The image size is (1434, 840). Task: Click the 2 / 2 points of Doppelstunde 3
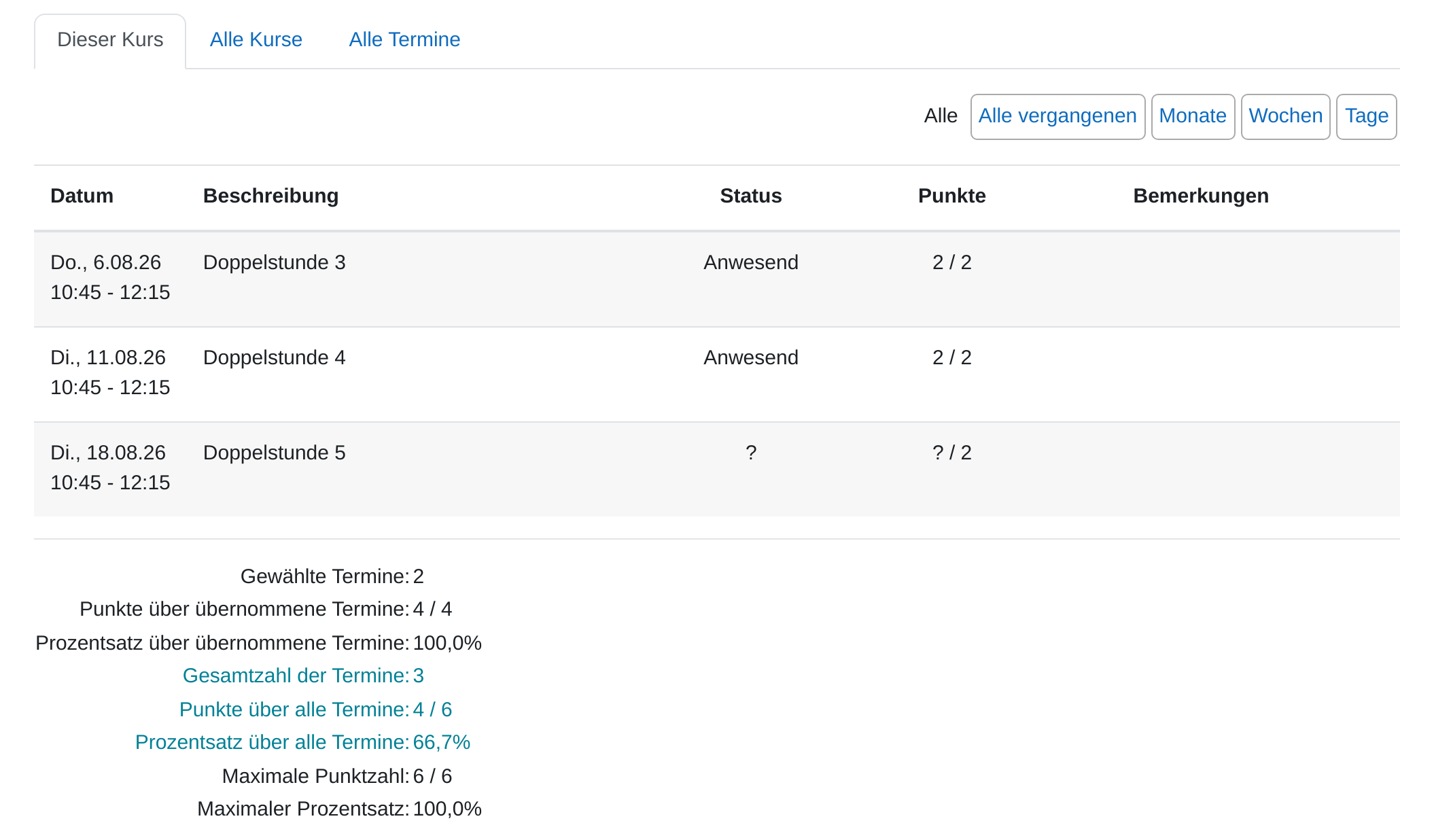(x=951, y=262)
